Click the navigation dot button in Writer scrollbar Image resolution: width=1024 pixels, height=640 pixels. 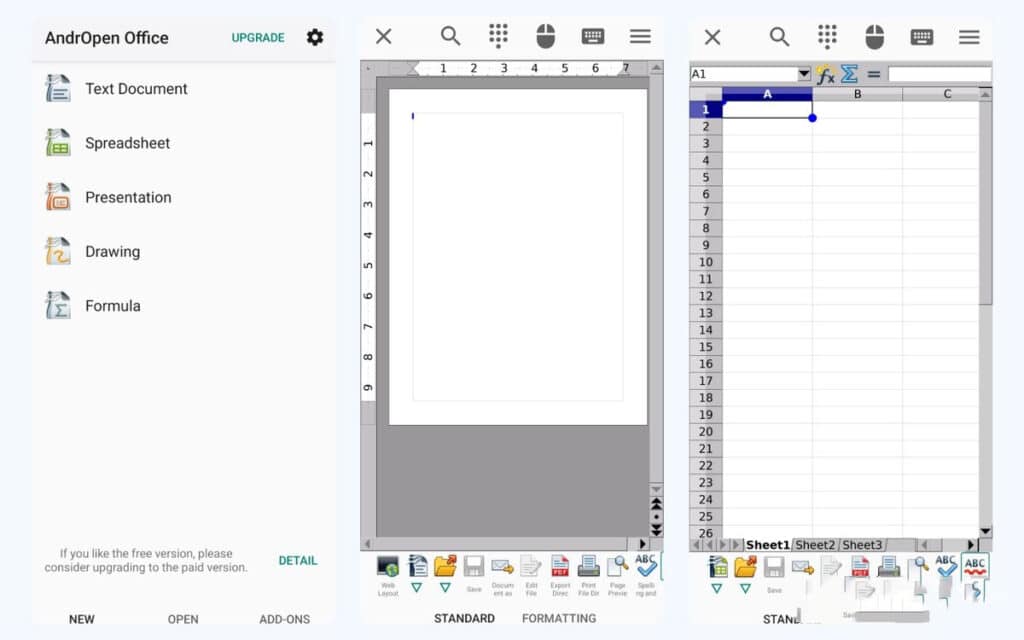pos(656,517)
